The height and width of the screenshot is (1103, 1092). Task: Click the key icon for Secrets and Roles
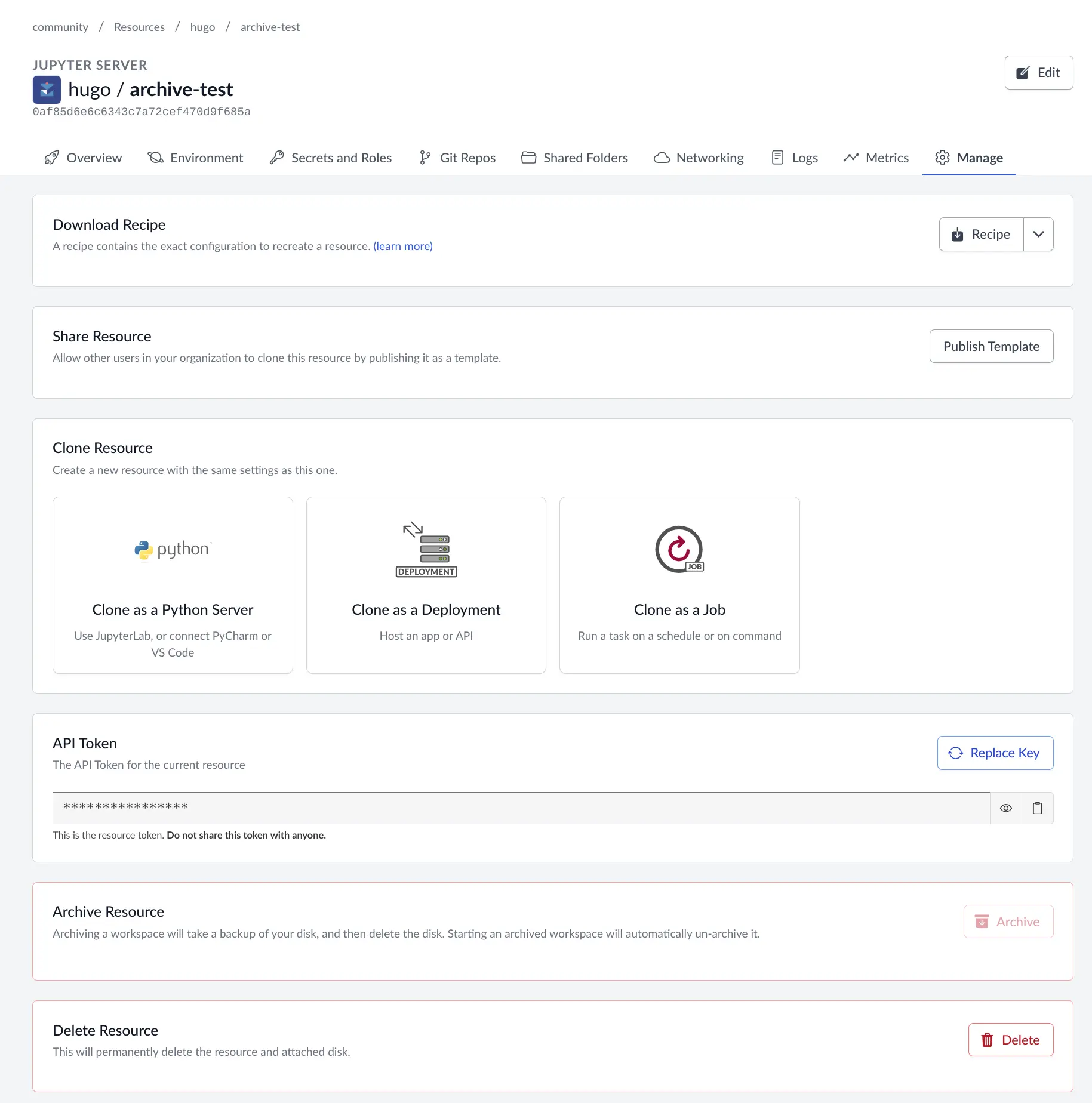pos(276,158)
